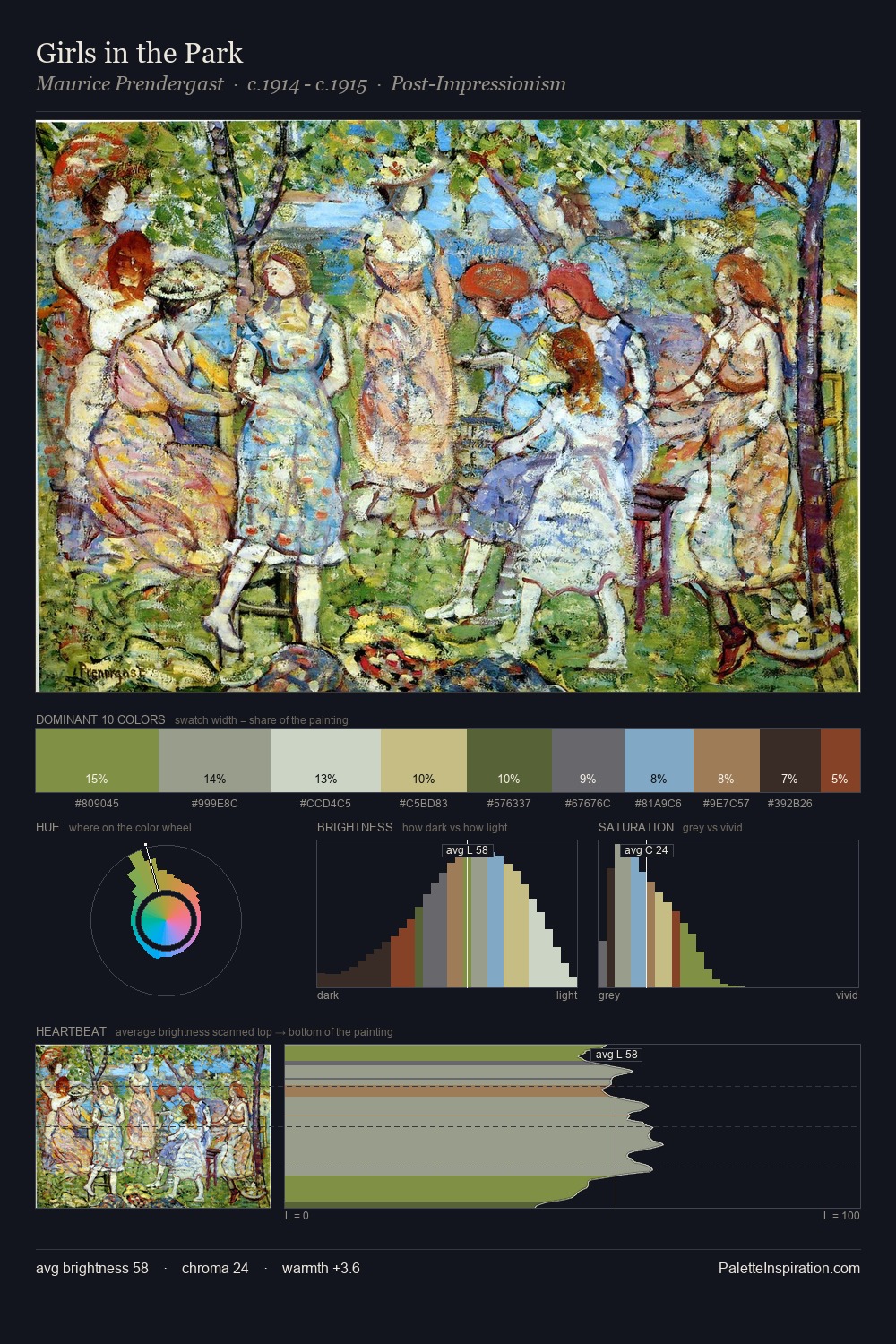Viewport: 896px width, 1344px height.
Task: Click the 'c.1914 - c.1915' date text
Action: (307, 84)
